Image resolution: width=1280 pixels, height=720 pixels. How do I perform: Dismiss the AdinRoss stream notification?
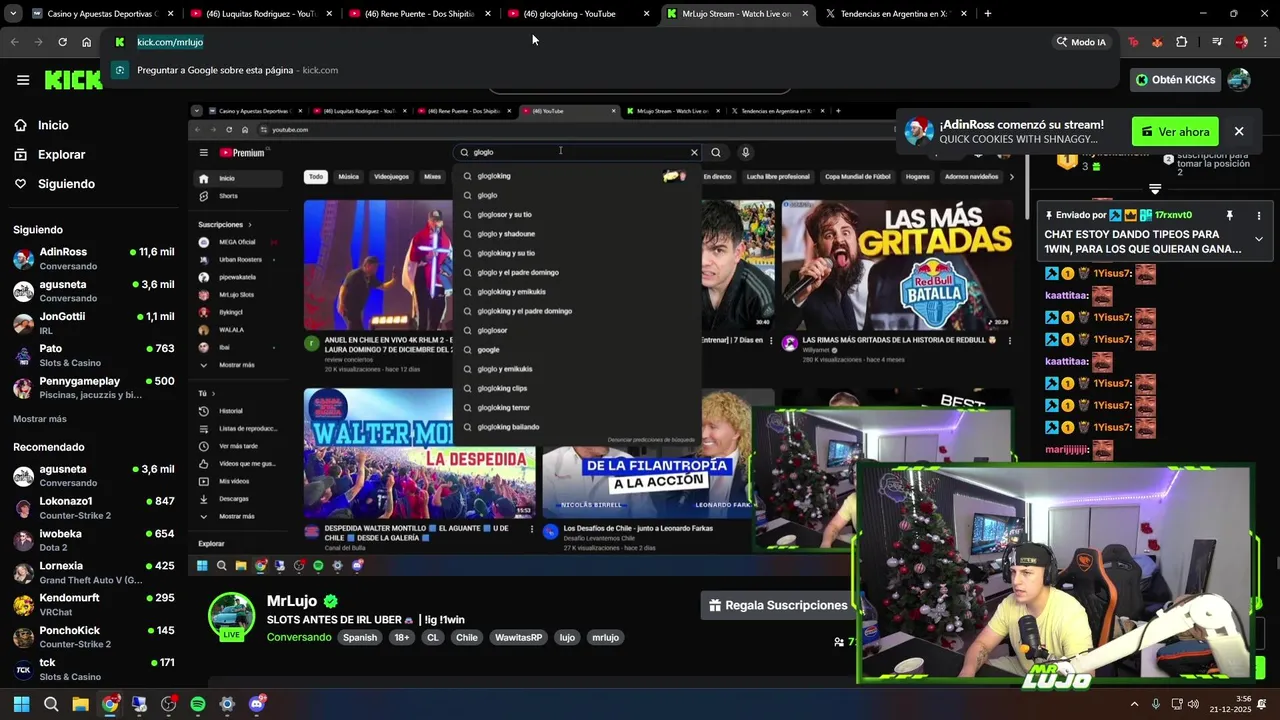pos(1239,132)
